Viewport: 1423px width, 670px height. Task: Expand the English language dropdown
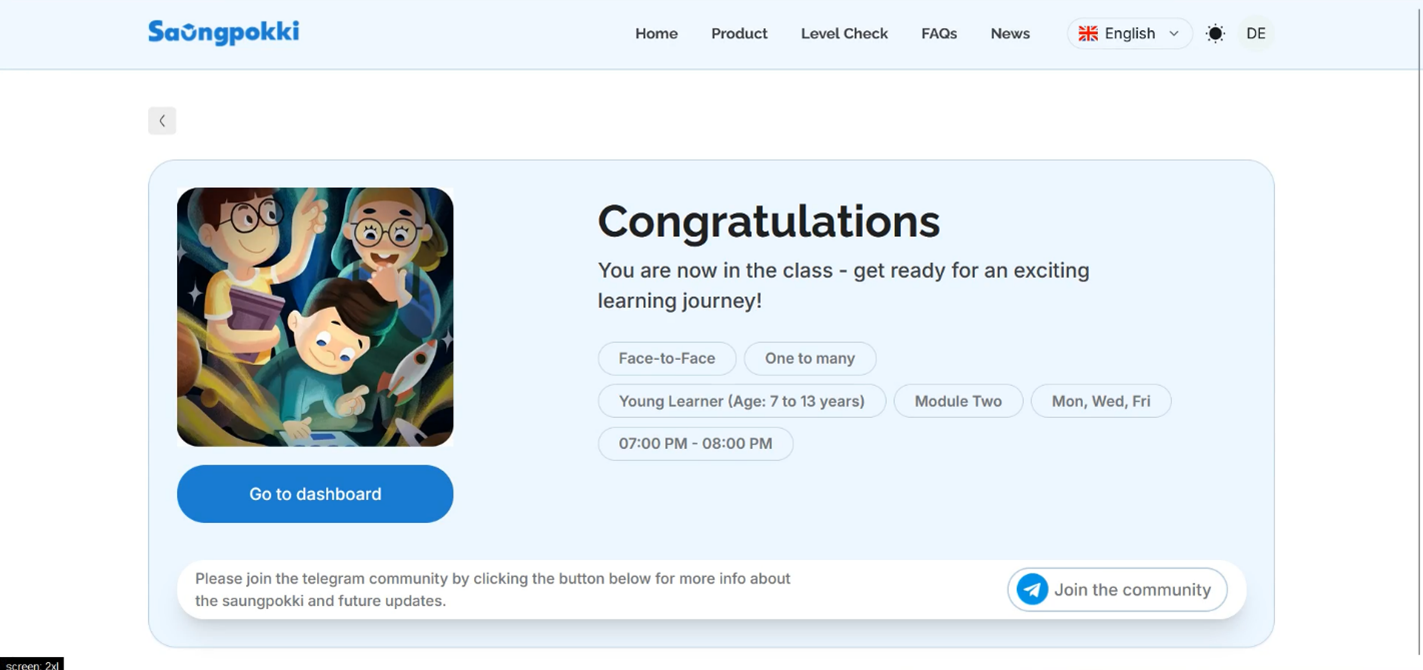pyautogui.click(x=1130, y=33)
